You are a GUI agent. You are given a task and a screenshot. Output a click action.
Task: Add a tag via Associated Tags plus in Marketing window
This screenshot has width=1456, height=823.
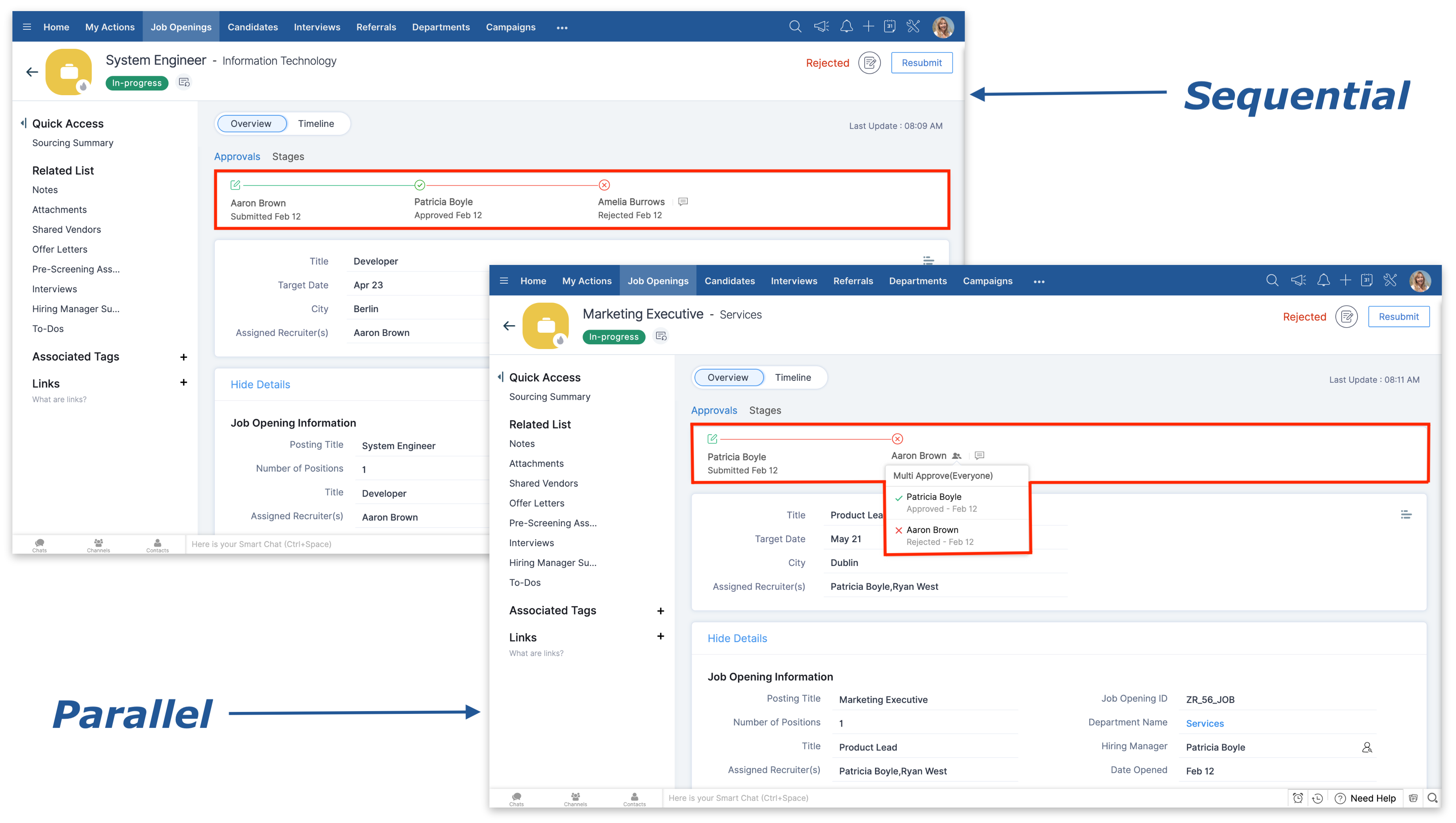click(x=660, y=611)
